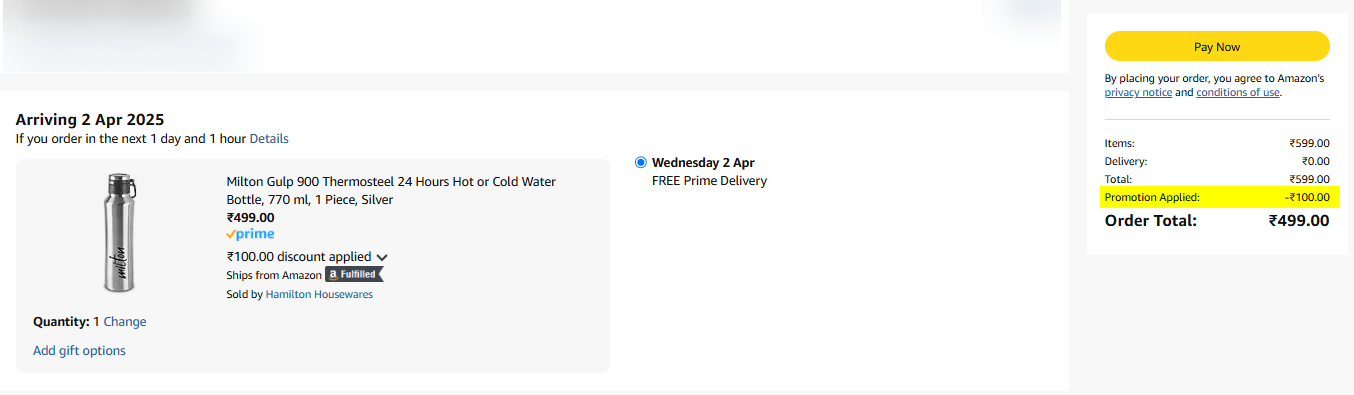1354x395 pixels.
Task: Click the Milton bottle product thumbnail
Action: click(119, 232)
